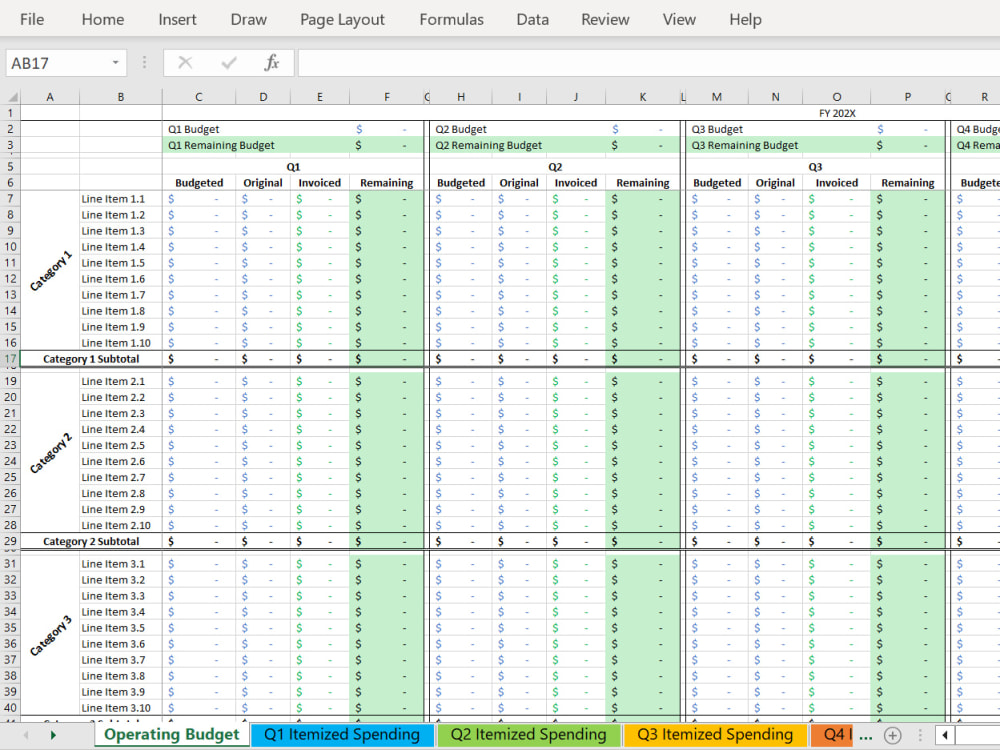
Task: Select the Review ribbon tab
Action: click(604, 19)
